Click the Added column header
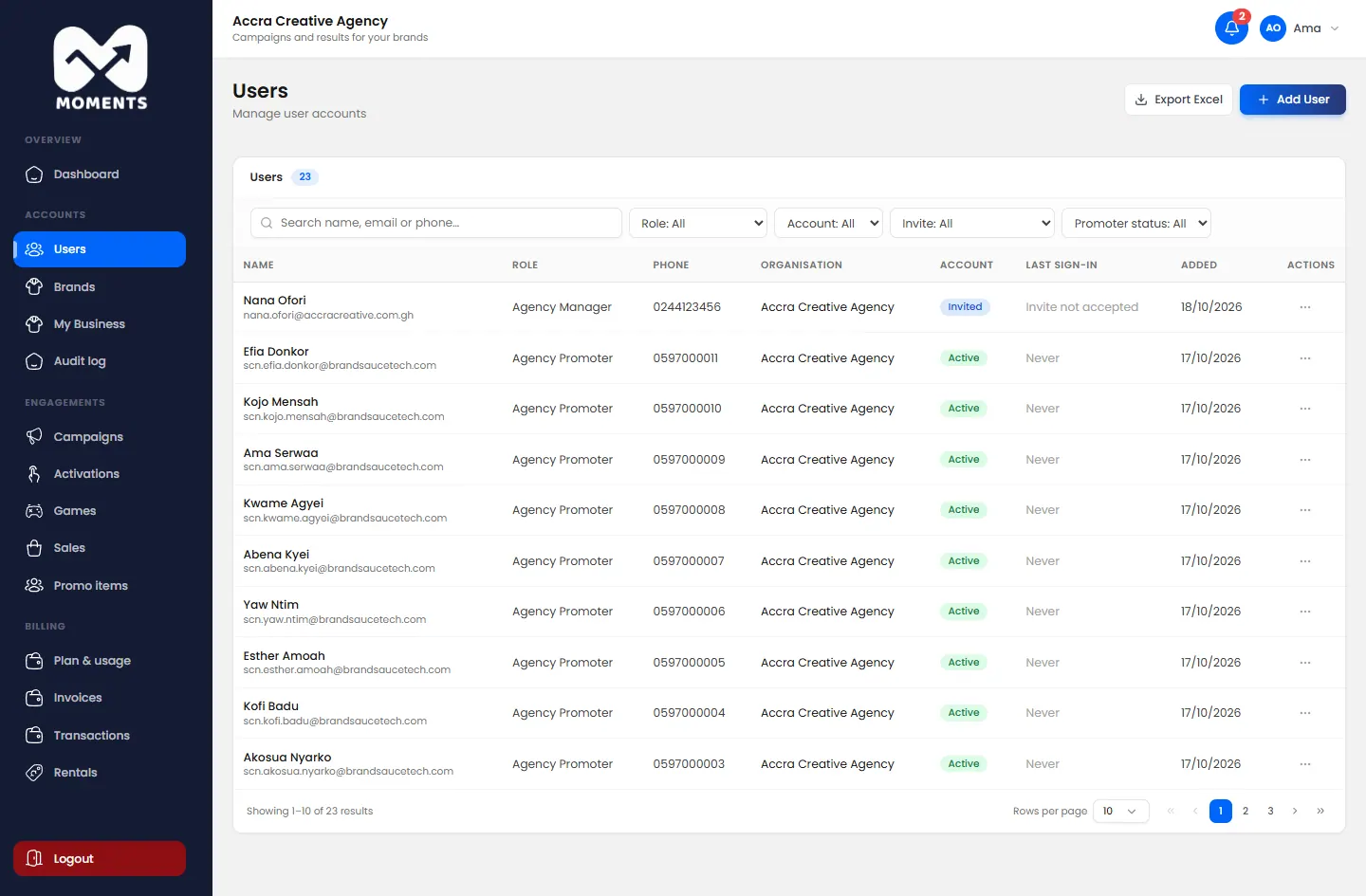This screenshot has width=1366, height=896. click(1199, 265)
